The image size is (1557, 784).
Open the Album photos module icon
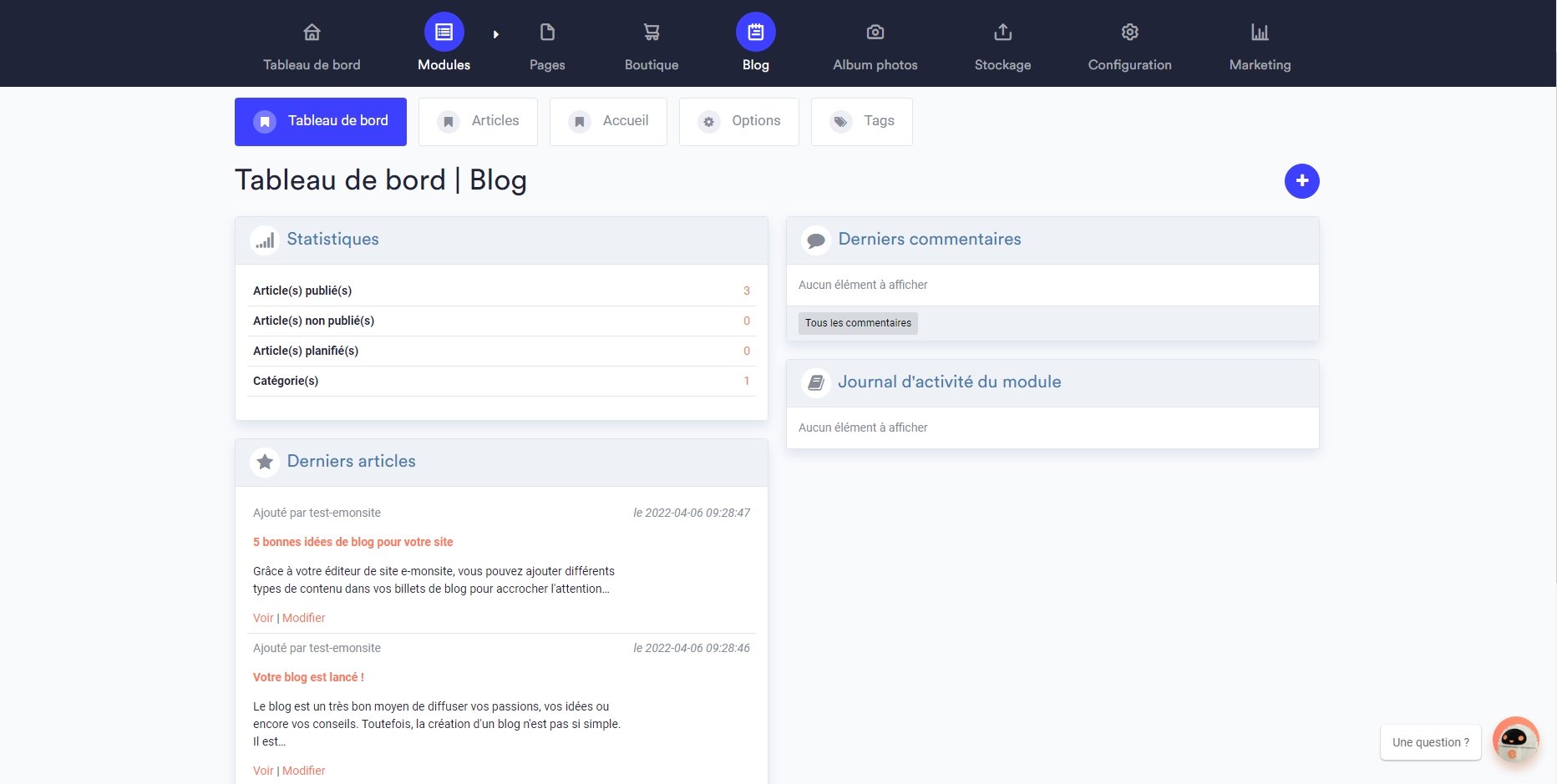tap(875, 31)
